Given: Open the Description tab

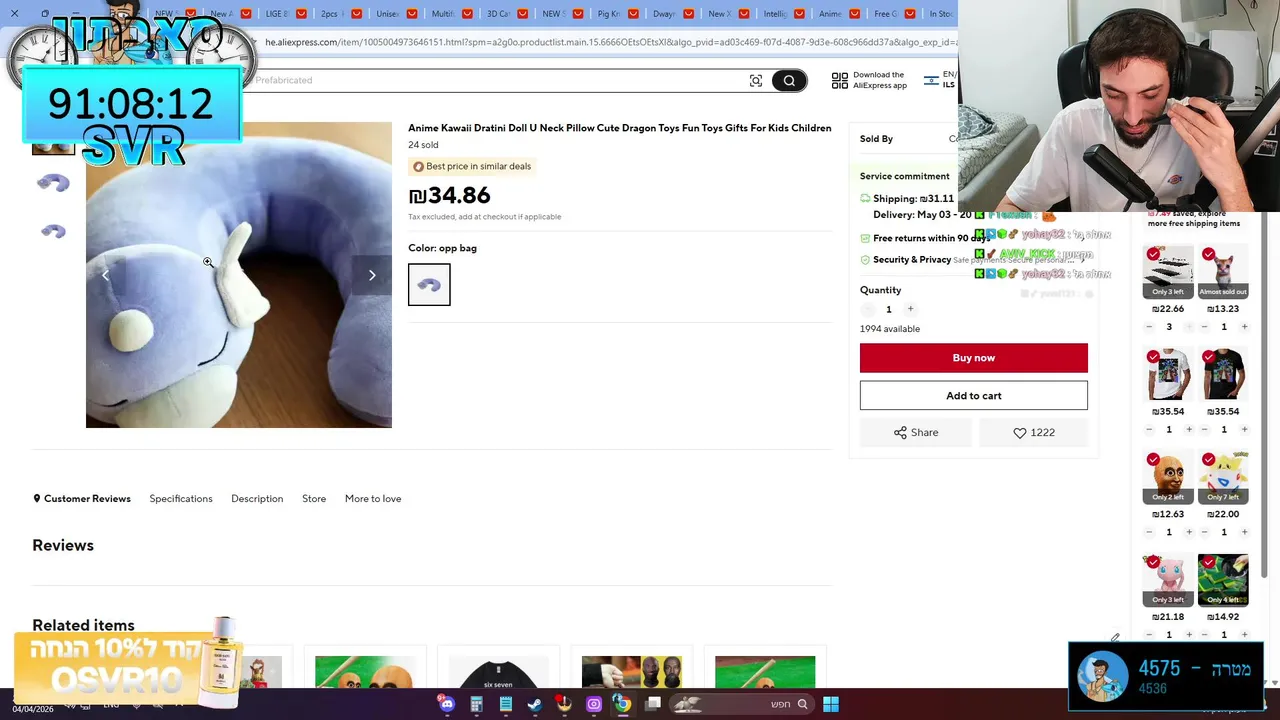Looking at the screenshot, I should [257, 499].
